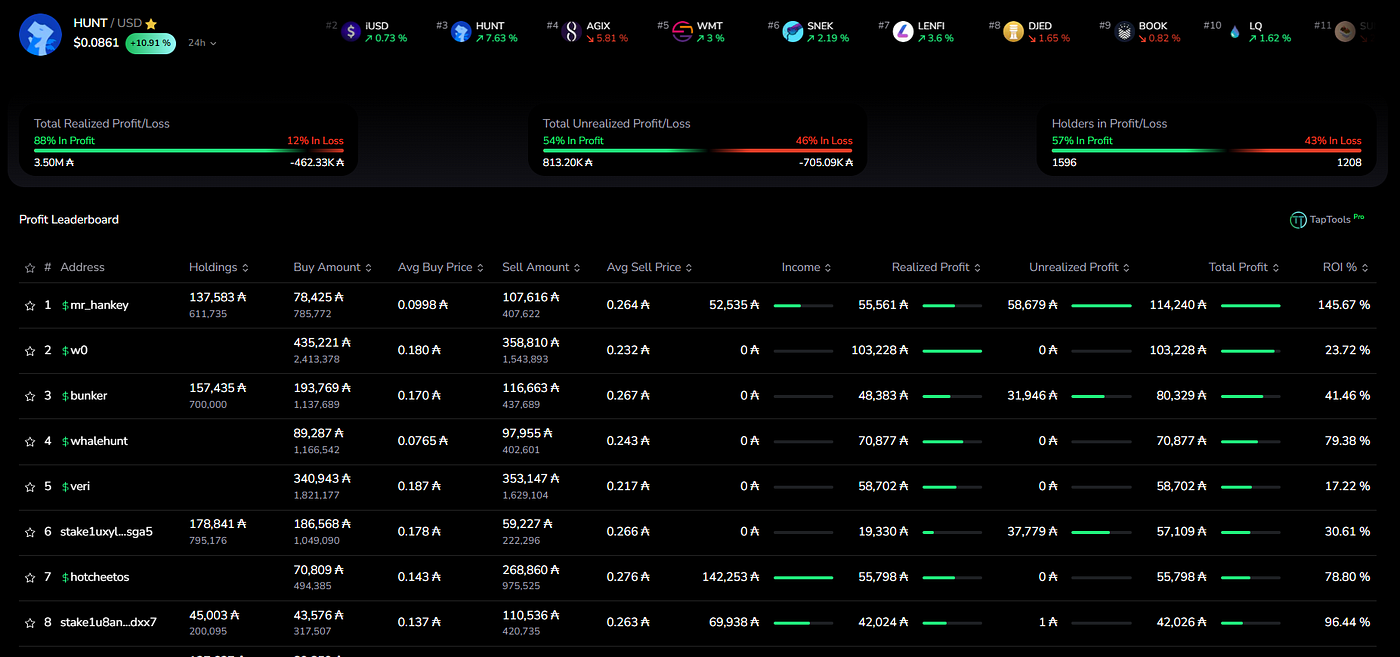Toggle the favorite star beside HUNT / USD
This screenshot has width=1400, height=657.
point(151,23)
